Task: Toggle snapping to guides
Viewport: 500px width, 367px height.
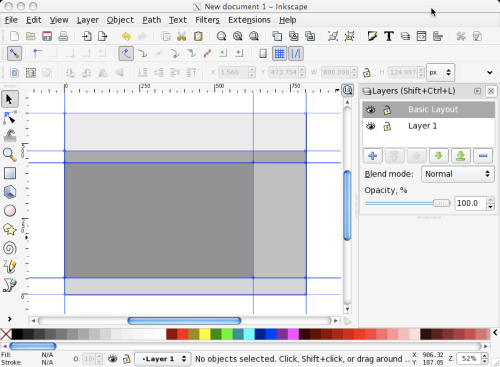Action: click(x=296, y=54)
